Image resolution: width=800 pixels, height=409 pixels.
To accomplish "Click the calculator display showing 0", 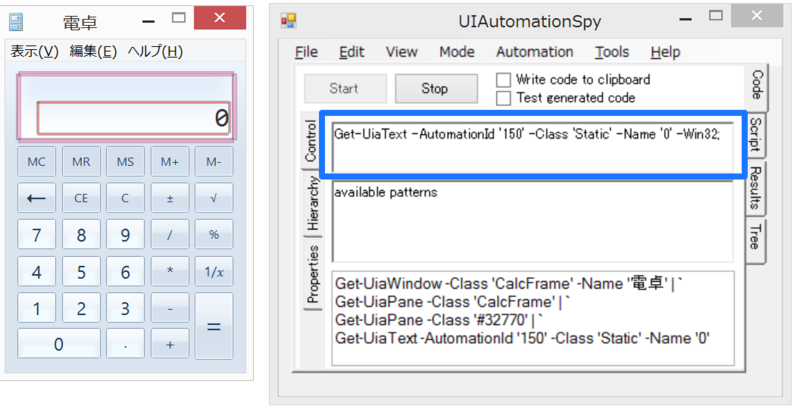I will click(x=134, y=118).
